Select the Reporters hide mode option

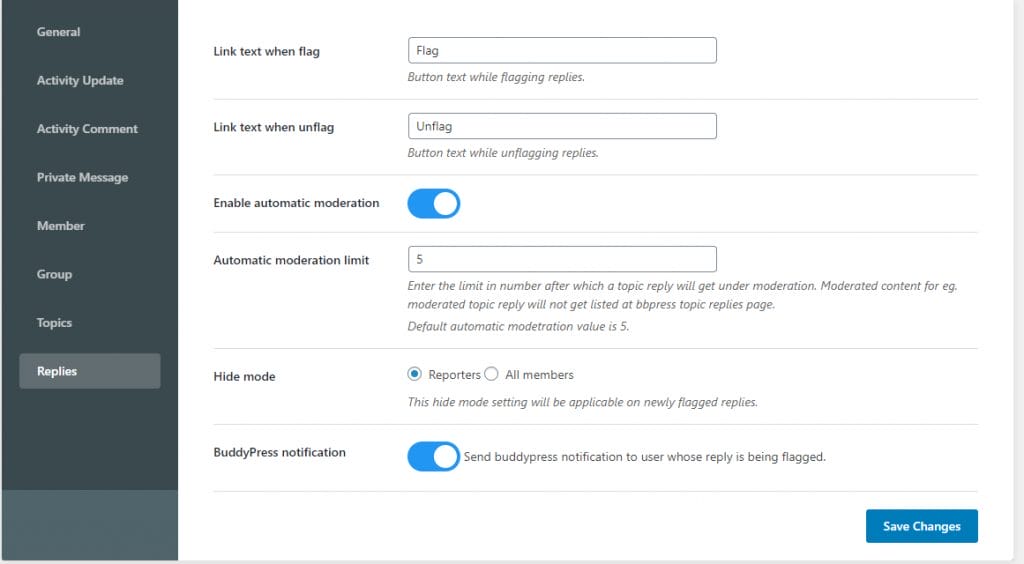[415, 374]
